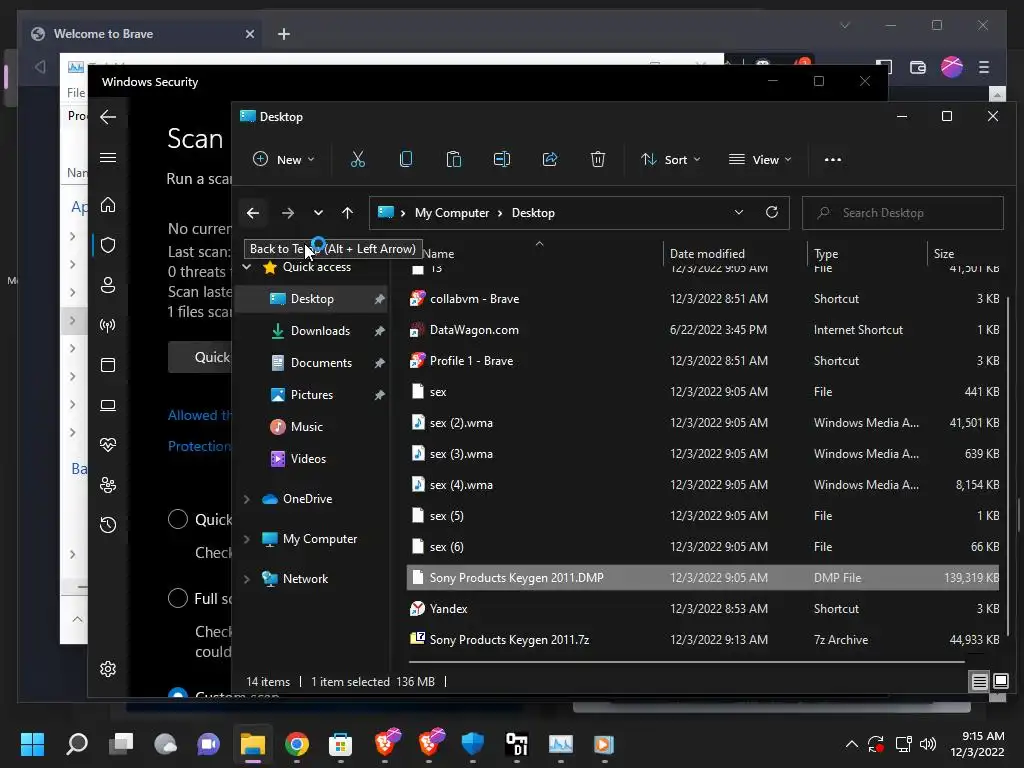Image resolution: width=1024 pixels, height=768 pixels.
Task: Open recent locations chevron beside forward arrow
Action: (x=318, y=213)
